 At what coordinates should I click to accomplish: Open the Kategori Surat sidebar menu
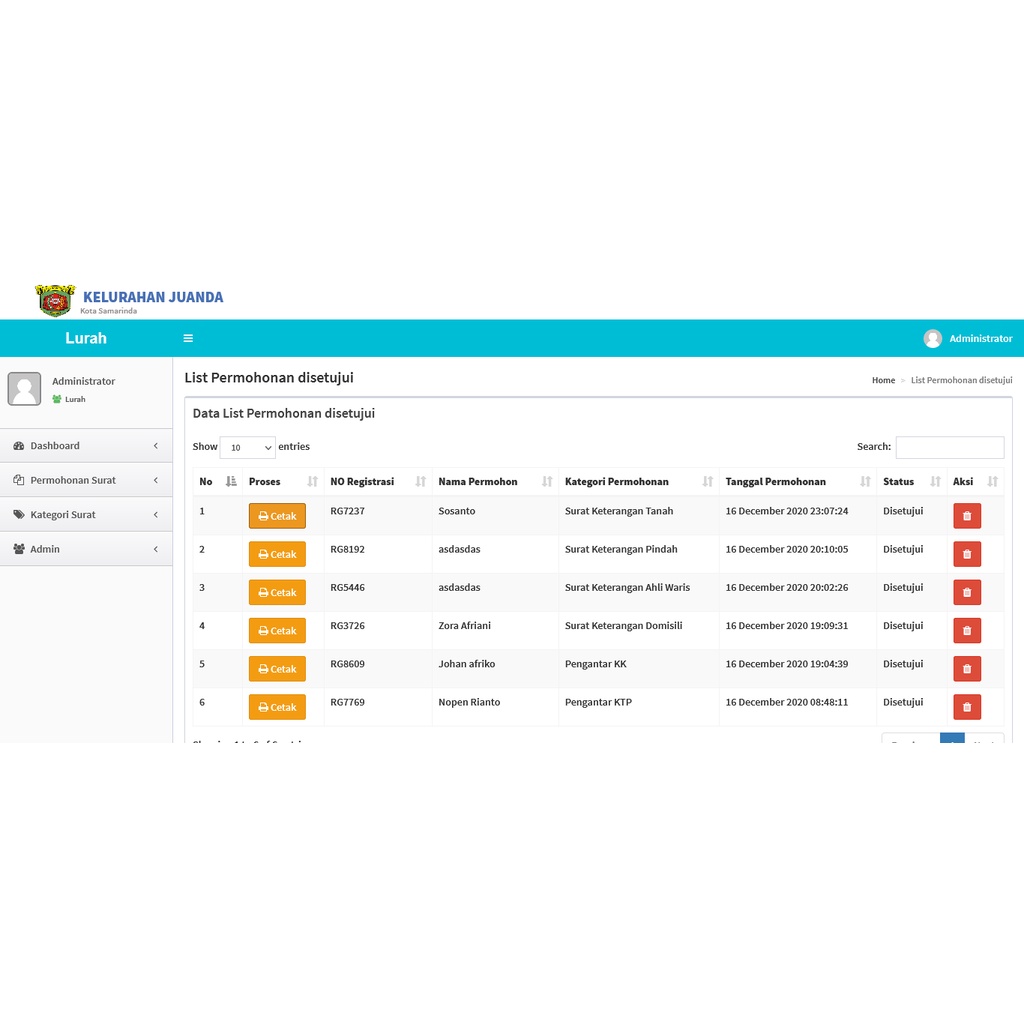86,515
